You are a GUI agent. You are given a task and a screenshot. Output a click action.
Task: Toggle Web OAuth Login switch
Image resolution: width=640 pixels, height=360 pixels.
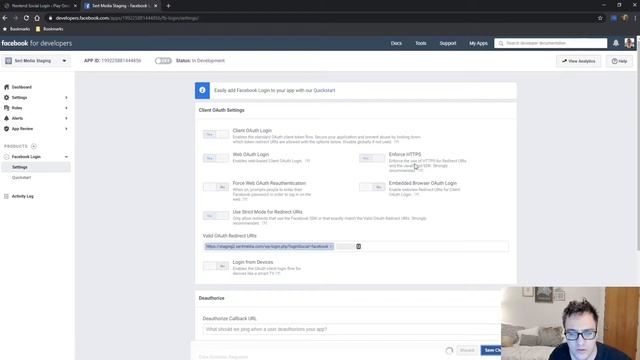(x=216, y=158)
